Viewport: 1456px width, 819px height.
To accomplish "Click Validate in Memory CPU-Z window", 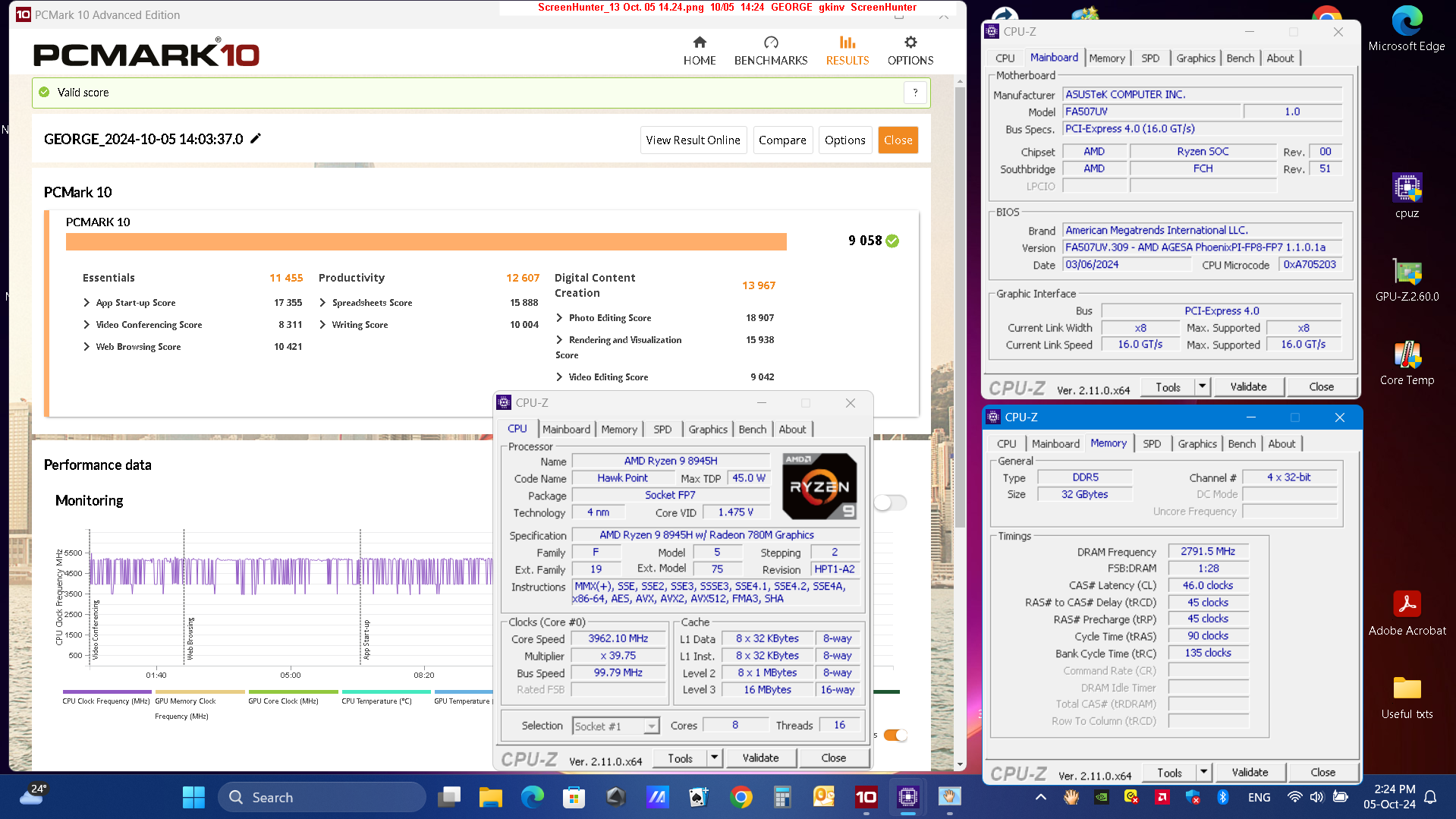I will 1250,772.
